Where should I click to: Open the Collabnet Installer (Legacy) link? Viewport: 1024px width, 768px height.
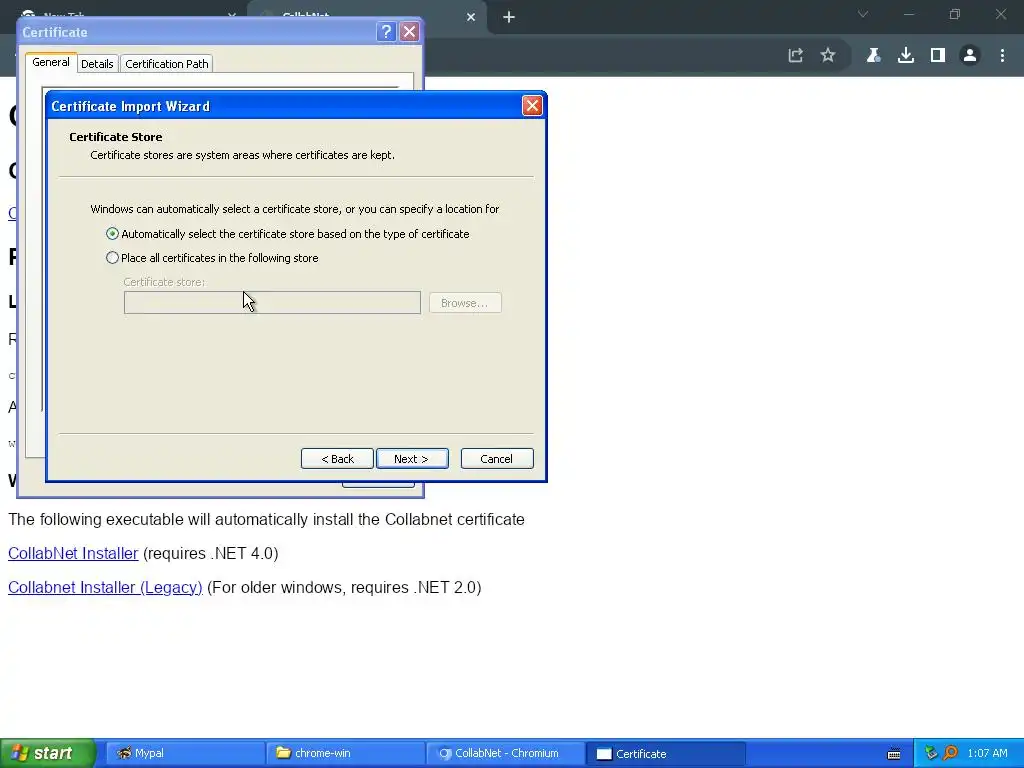pos(105,587)
